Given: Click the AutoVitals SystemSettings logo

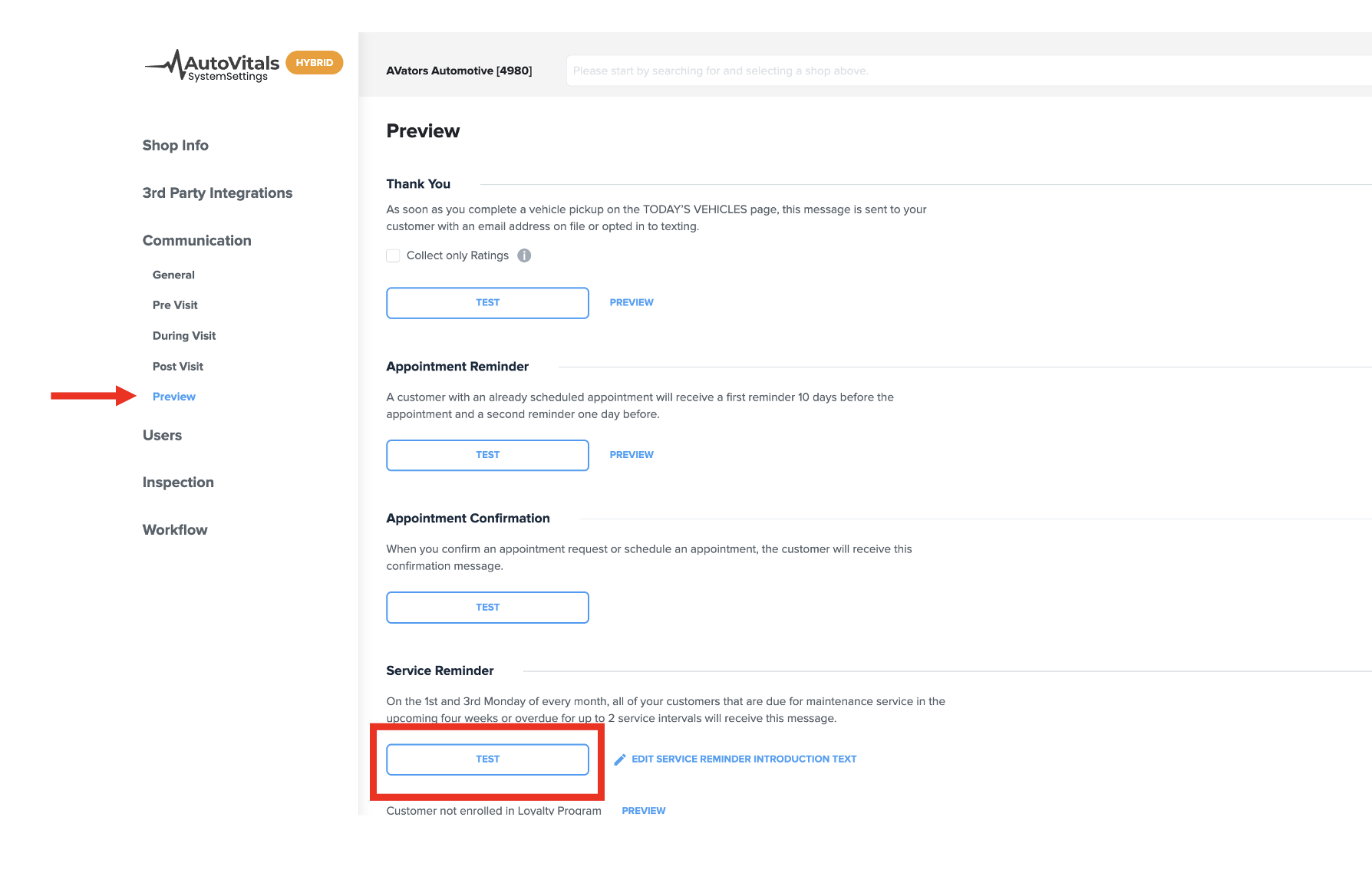Looking at the screenshot, I should 213,66.
